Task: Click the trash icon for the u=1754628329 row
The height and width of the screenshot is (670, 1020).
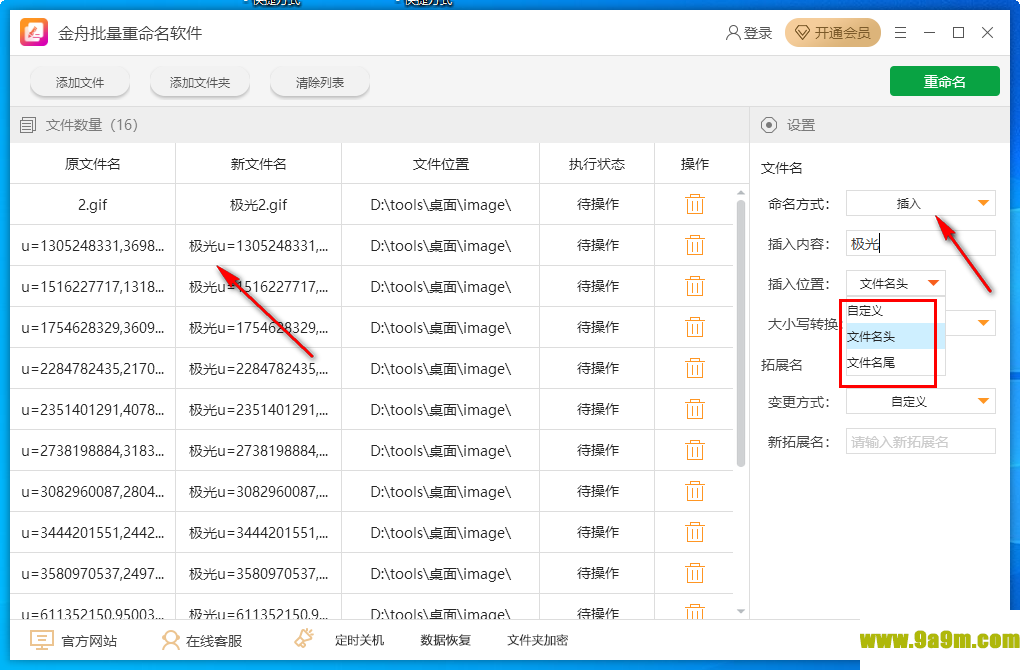Action: click(x=695, y=327)
